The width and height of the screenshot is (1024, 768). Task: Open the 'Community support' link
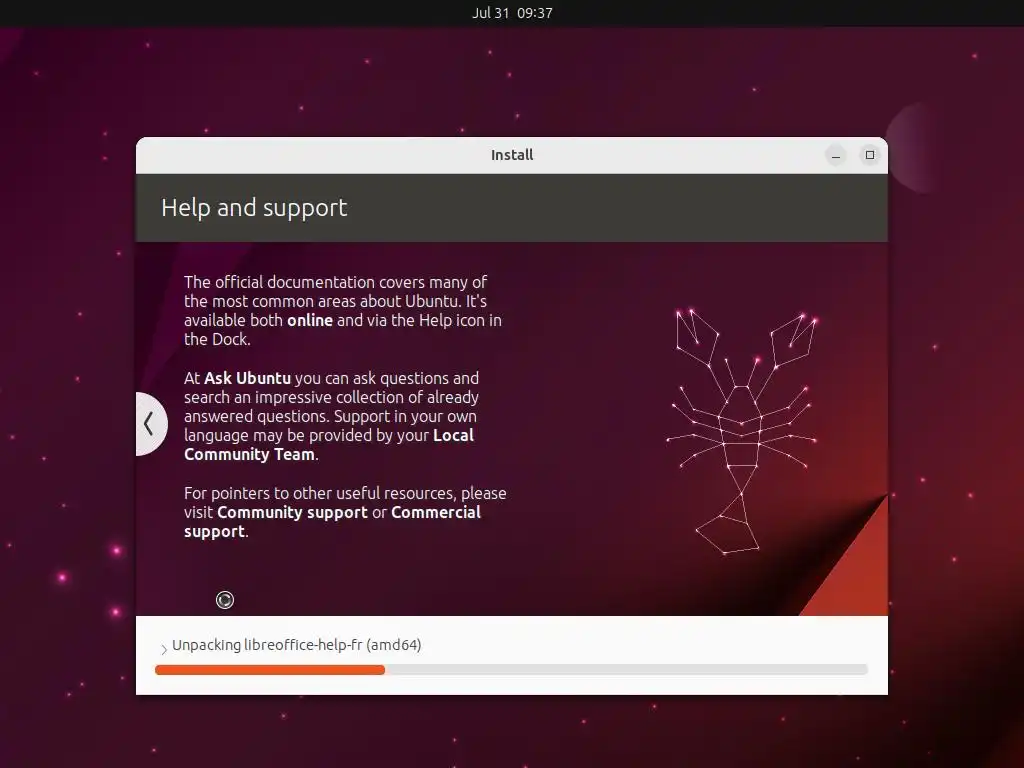tap(293, 513)
